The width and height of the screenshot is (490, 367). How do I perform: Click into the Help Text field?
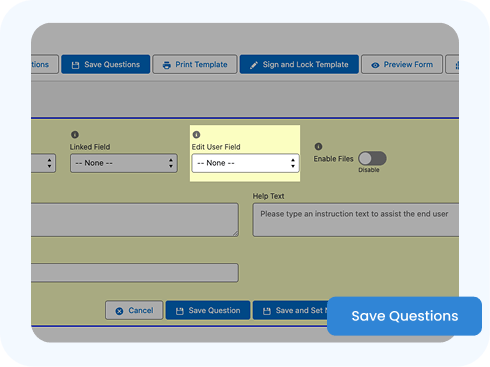click(x=356, y=220)
